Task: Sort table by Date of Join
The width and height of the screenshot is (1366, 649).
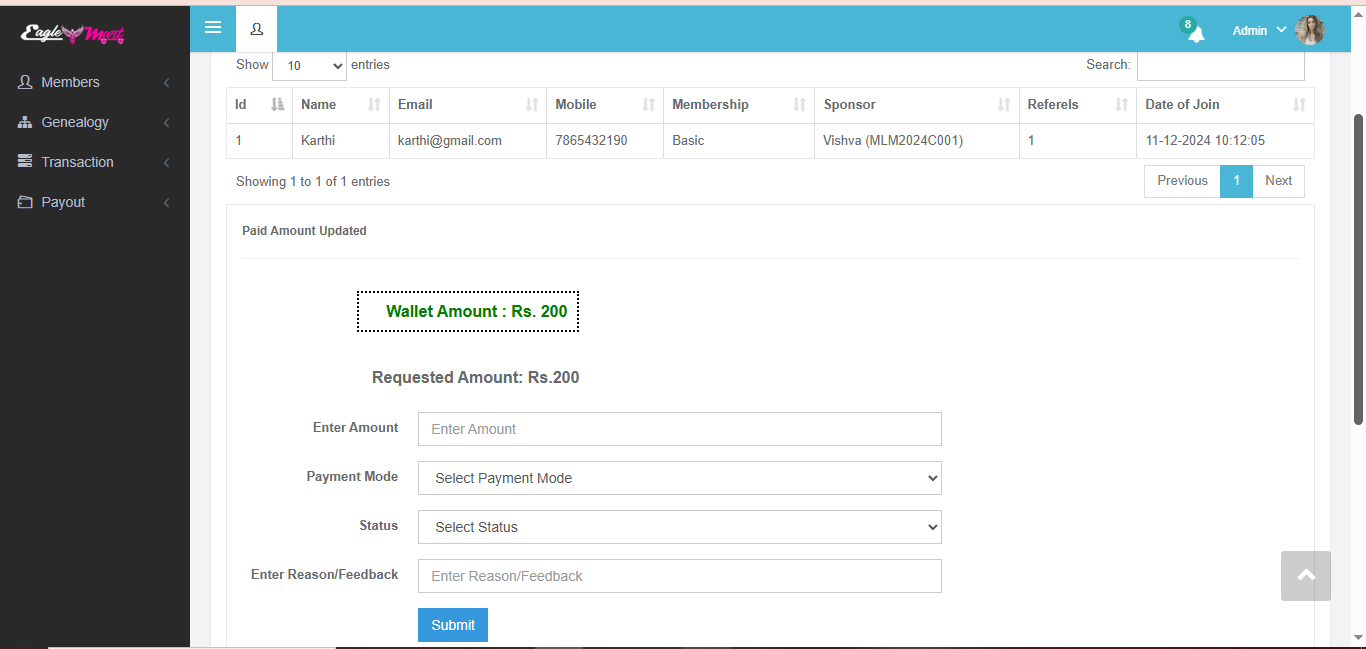Action: tap(1224, 105)
